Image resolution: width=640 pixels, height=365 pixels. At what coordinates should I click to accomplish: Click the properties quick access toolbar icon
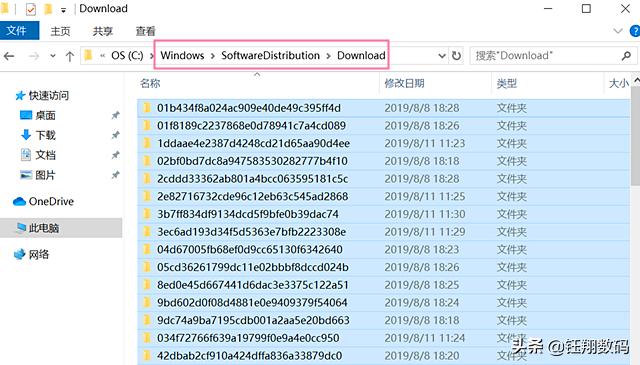[31, 9]
